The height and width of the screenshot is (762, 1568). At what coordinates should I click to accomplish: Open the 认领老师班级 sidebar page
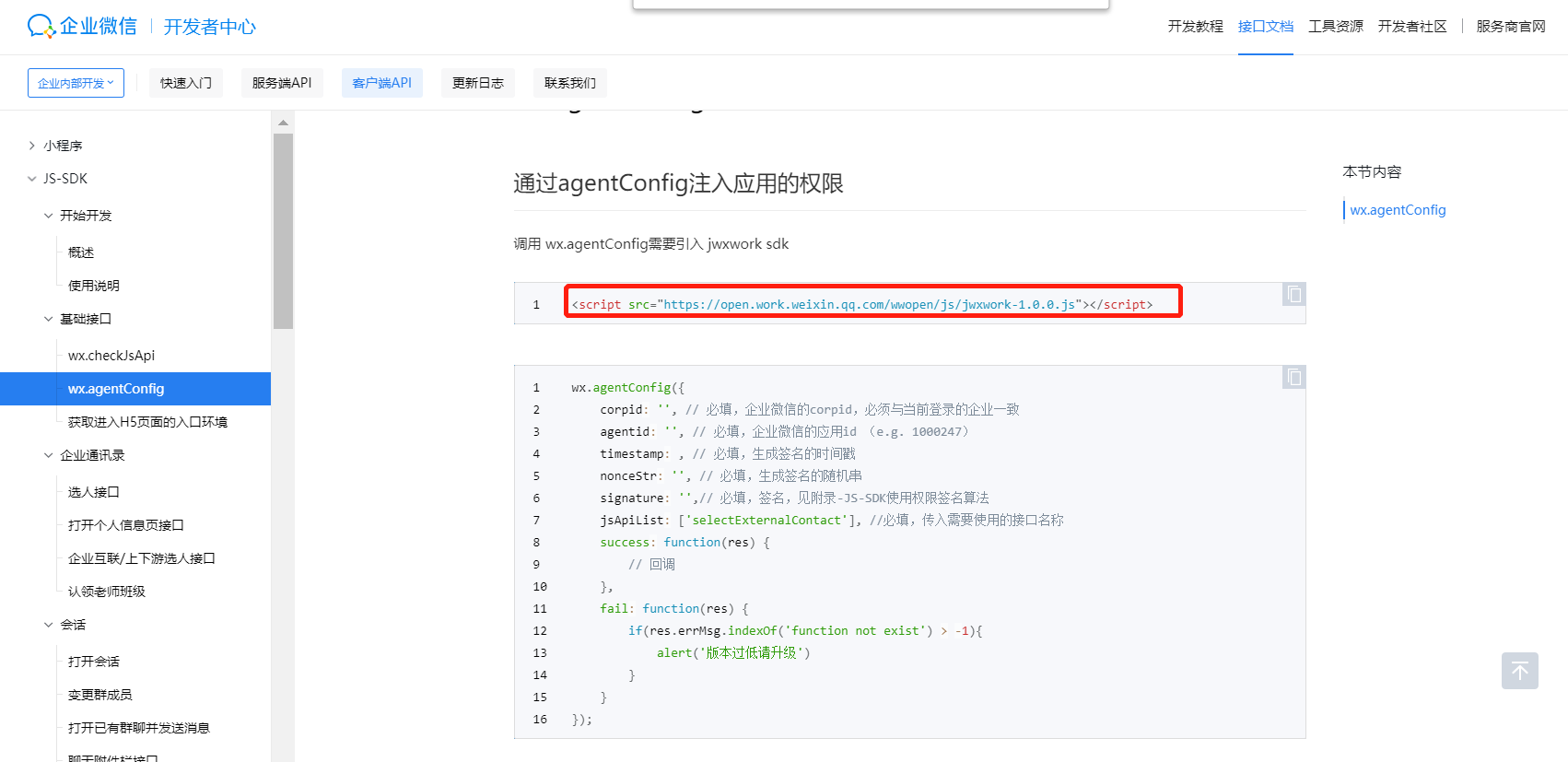pos(107,592)
